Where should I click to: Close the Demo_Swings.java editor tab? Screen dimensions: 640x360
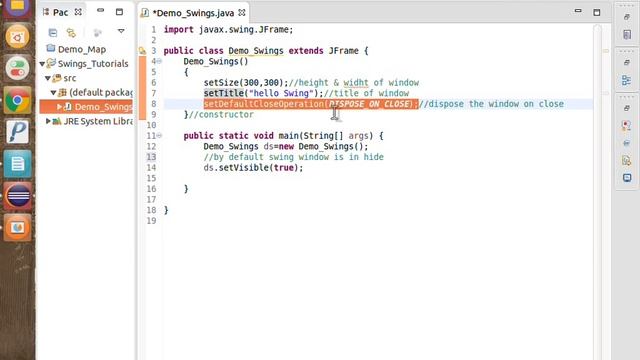242,13
